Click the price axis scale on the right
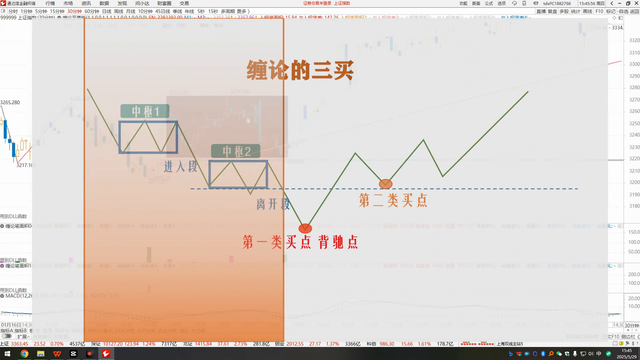640x360 pixels. pyautogui.click(x=632, y=122)
